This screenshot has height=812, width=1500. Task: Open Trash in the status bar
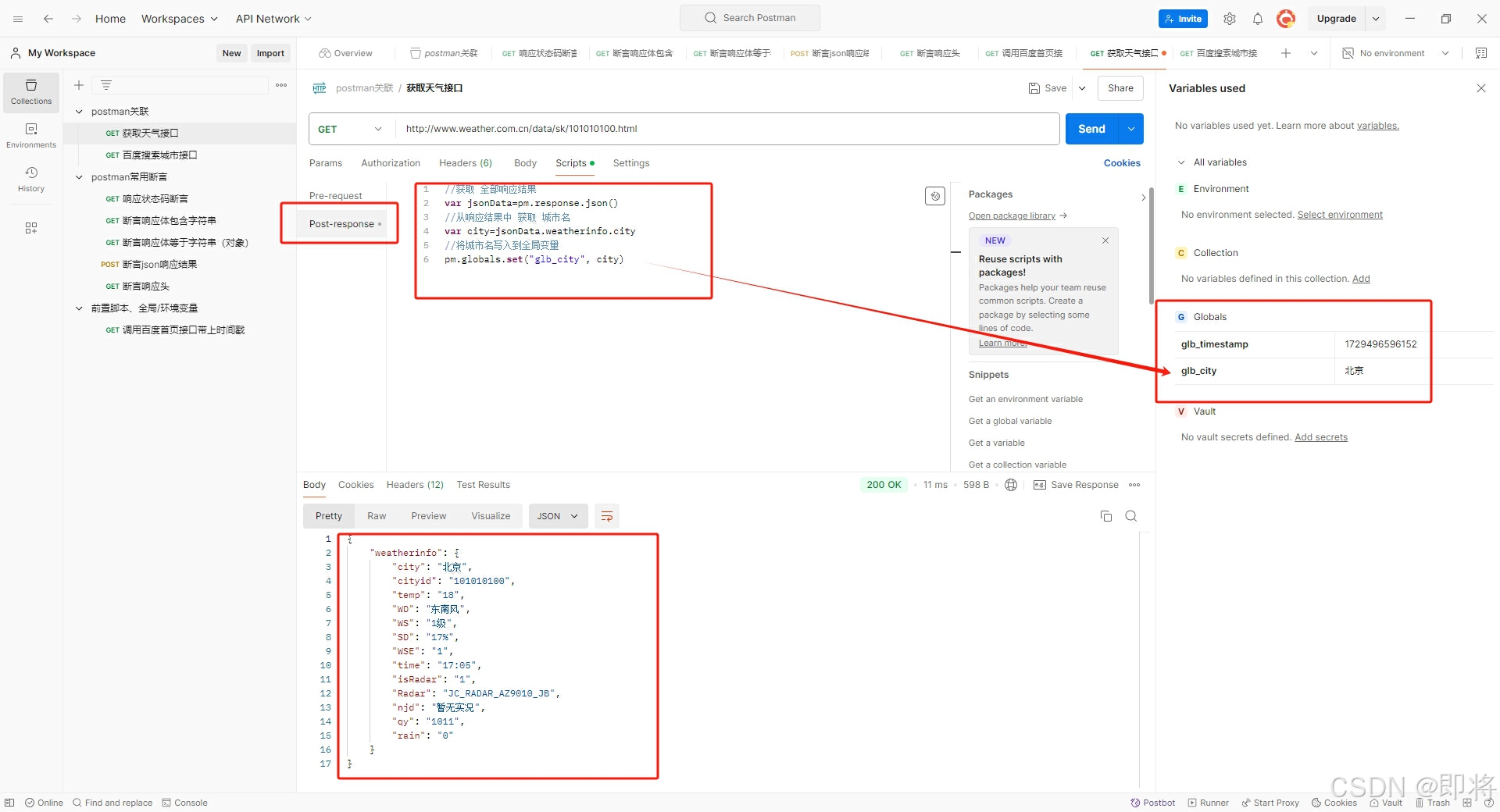tap(1432, 803)
